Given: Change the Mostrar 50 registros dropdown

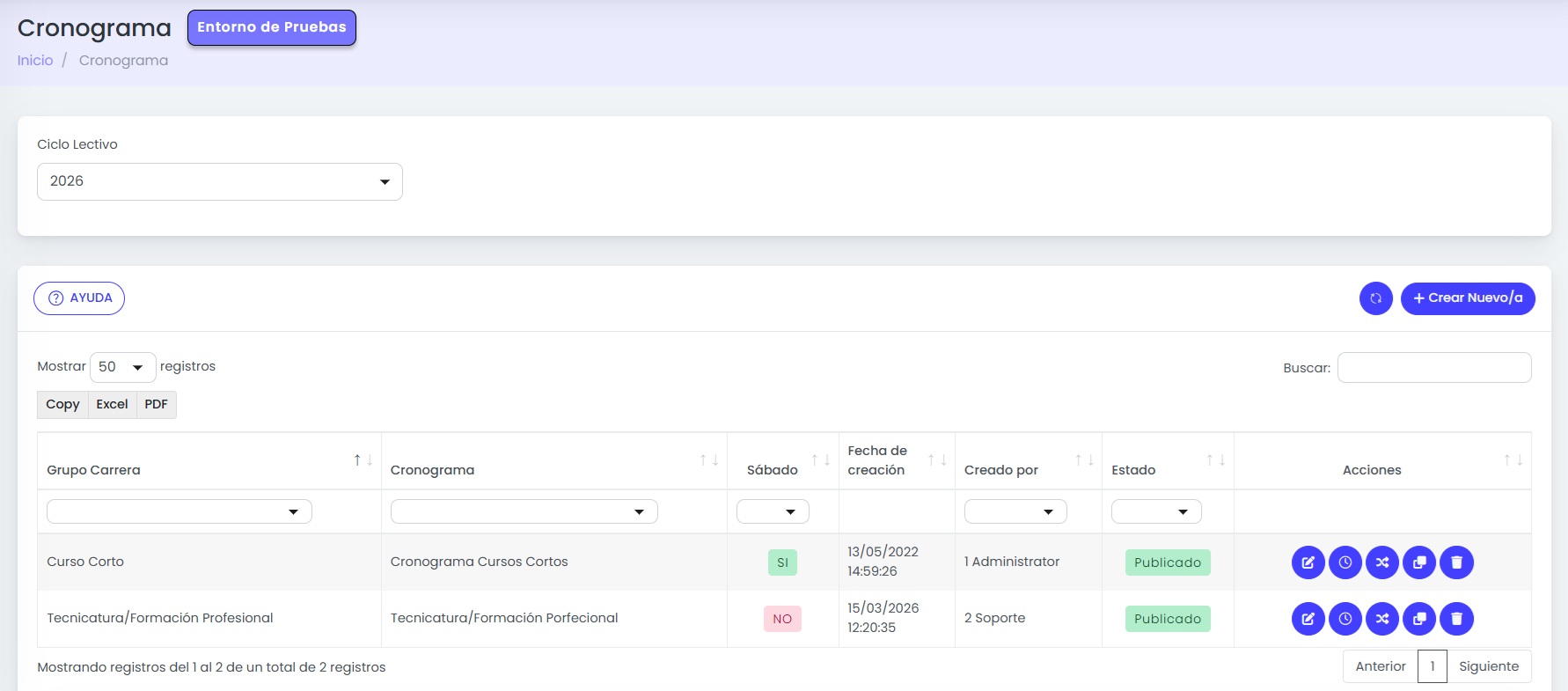Looking at the screenshot, I should (x=123, y=367).
